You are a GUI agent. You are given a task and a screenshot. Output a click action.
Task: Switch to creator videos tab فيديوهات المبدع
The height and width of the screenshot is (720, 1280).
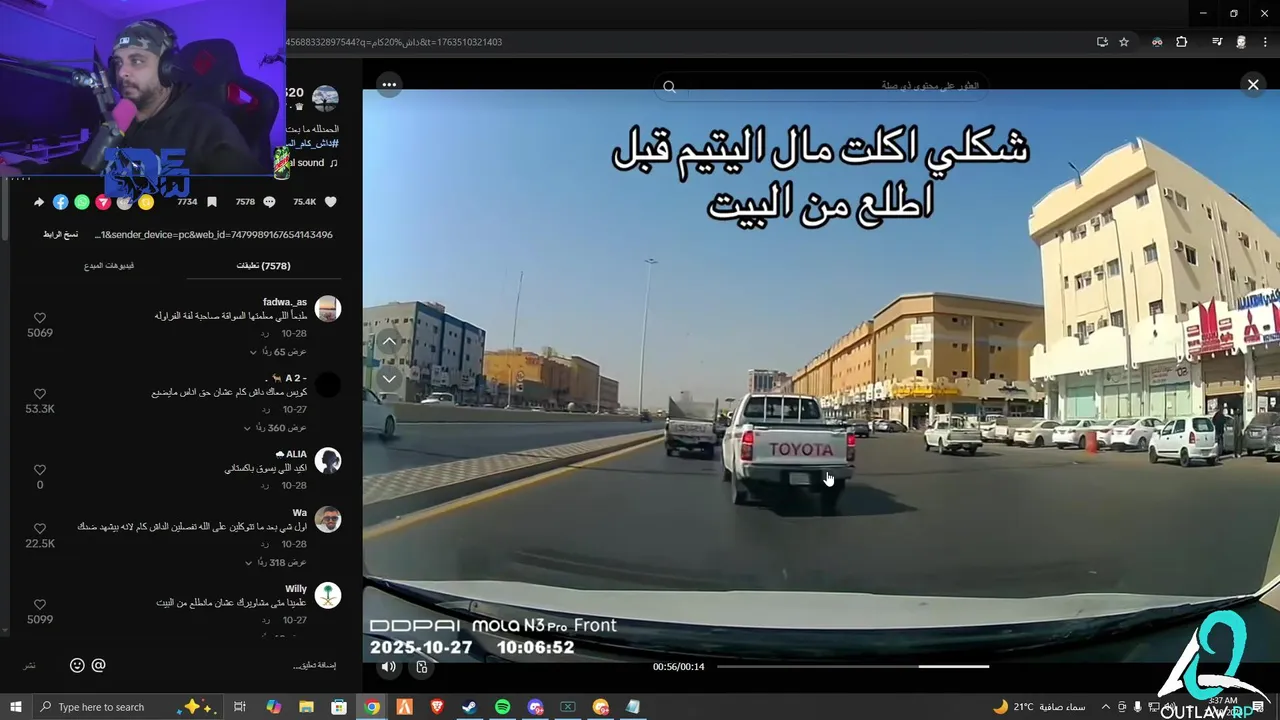[x=108, y=266]
